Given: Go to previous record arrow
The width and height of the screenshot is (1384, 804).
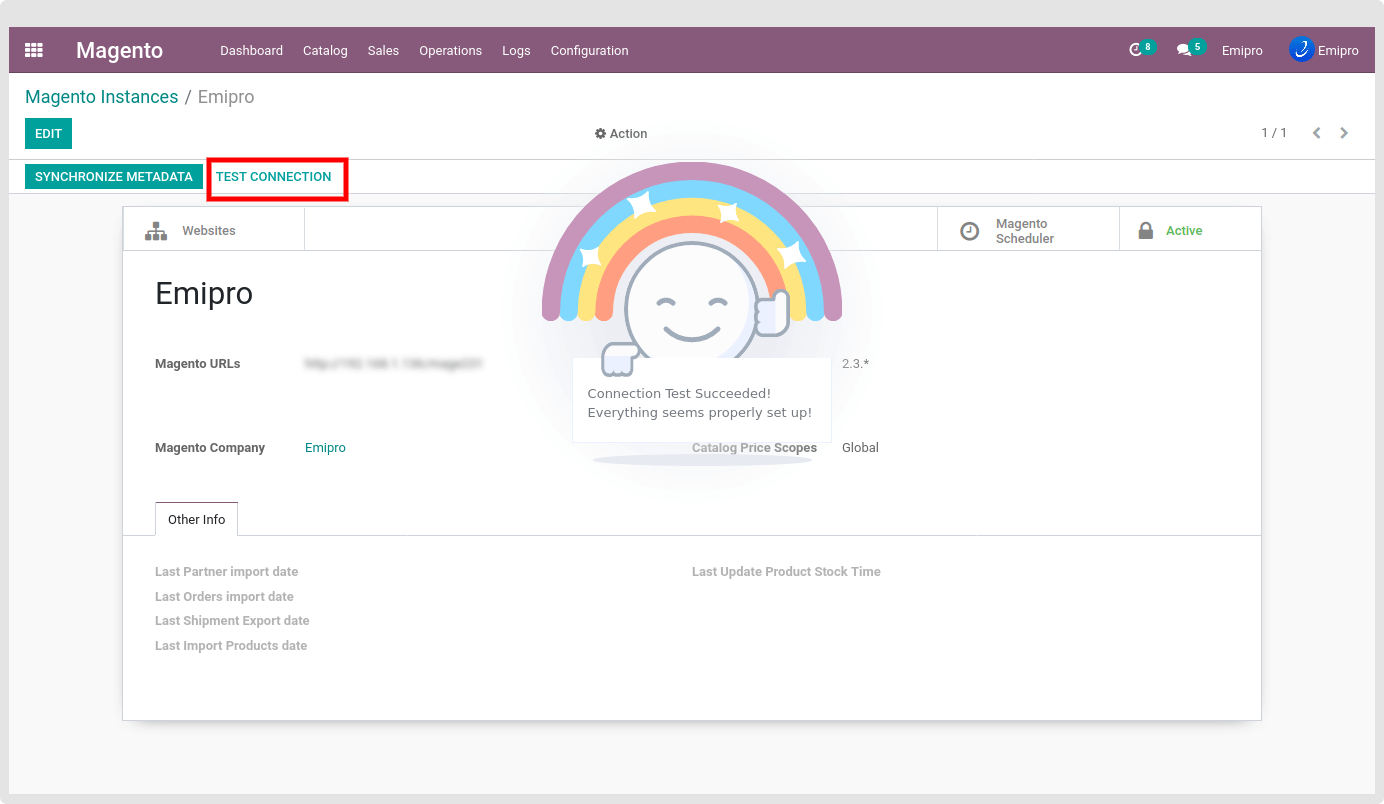Looking at the screenshot, I should point(1317,133).
